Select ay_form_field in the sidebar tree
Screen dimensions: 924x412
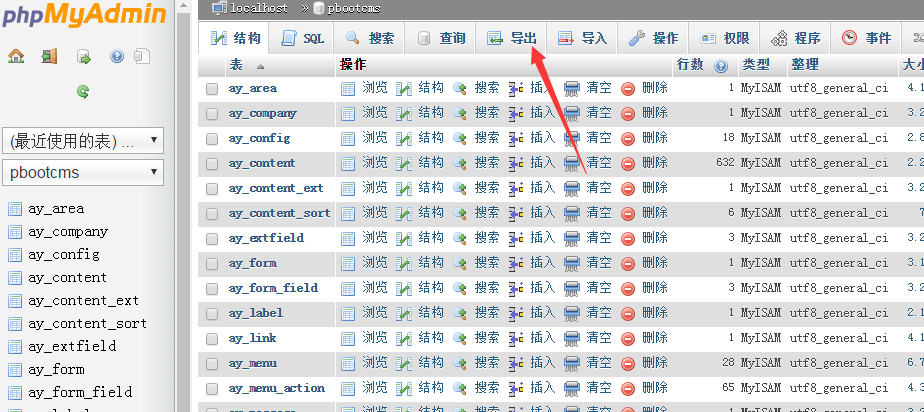[80, 393]
